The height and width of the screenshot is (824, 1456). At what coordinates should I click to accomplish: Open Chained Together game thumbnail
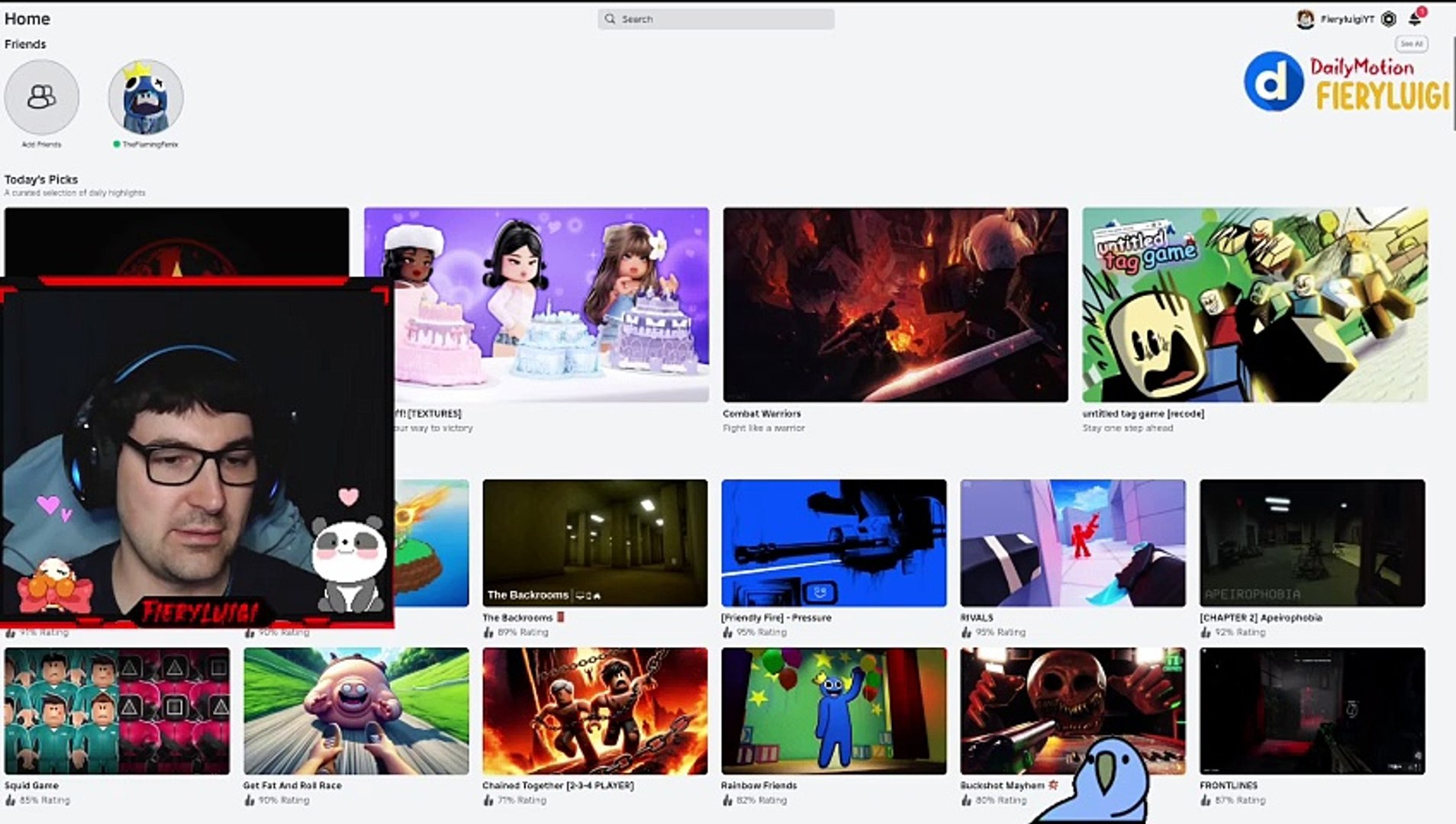click(x=595, y=711)
